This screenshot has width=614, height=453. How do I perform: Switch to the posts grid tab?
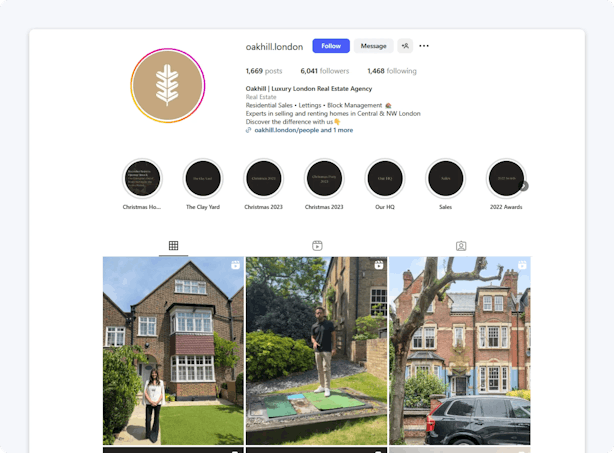(x=173, y=245)
